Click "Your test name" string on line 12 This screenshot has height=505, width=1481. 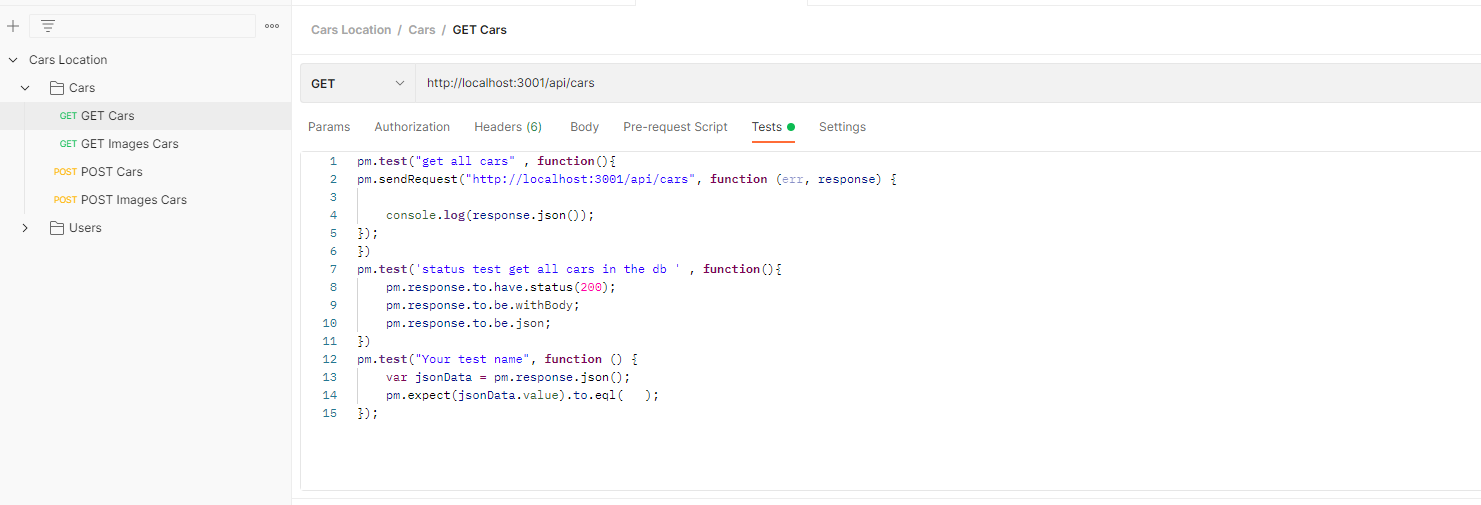476,359
